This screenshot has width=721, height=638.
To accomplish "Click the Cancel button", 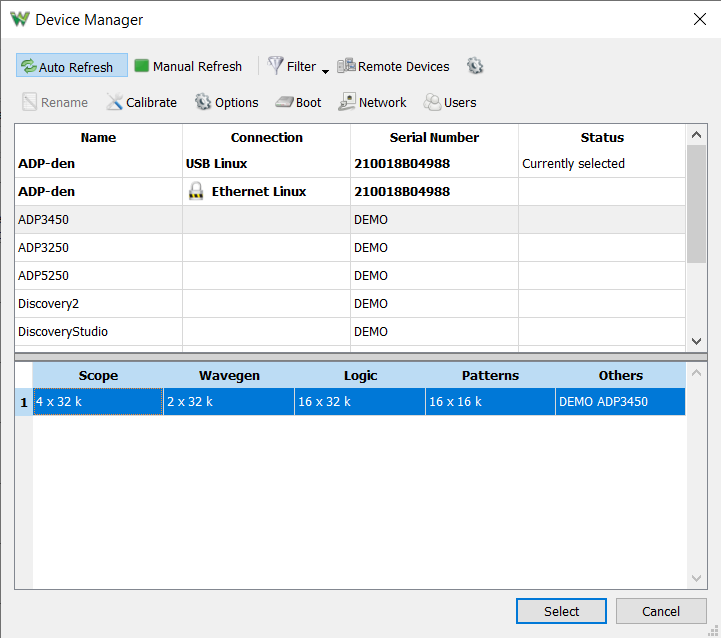I will tap(661, 611).
